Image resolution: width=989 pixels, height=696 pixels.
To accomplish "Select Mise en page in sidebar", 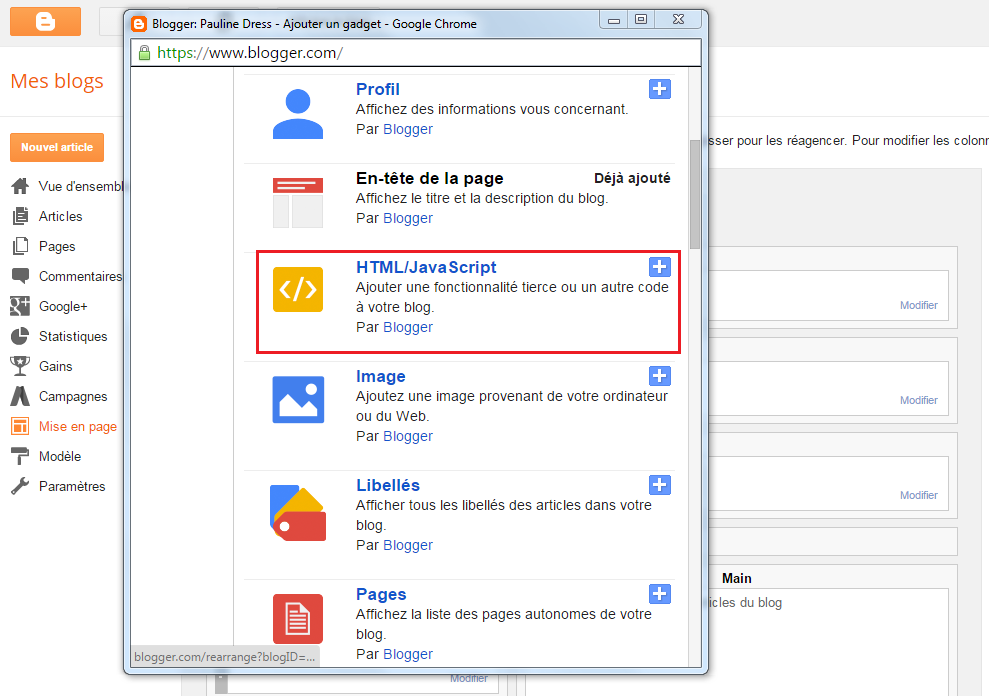I will click(x=77, y=426).
